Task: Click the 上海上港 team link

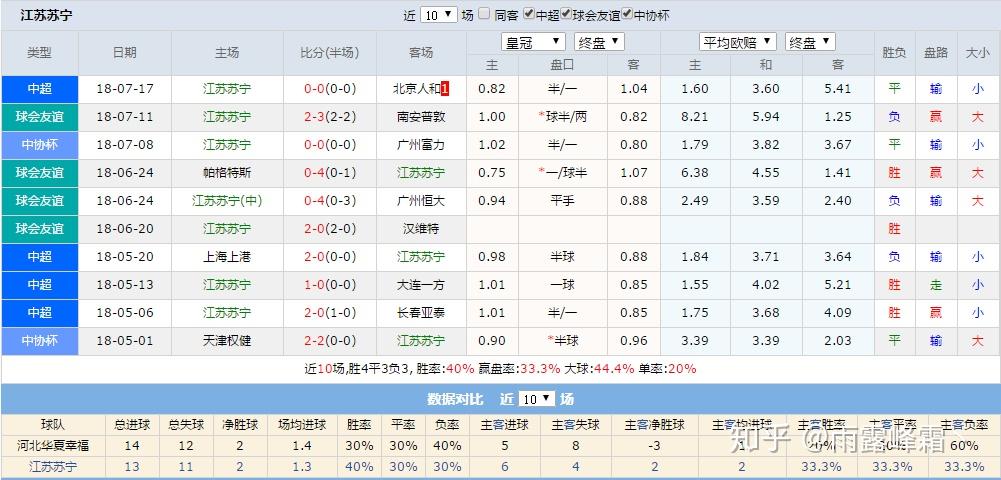Action: [227, 257]
